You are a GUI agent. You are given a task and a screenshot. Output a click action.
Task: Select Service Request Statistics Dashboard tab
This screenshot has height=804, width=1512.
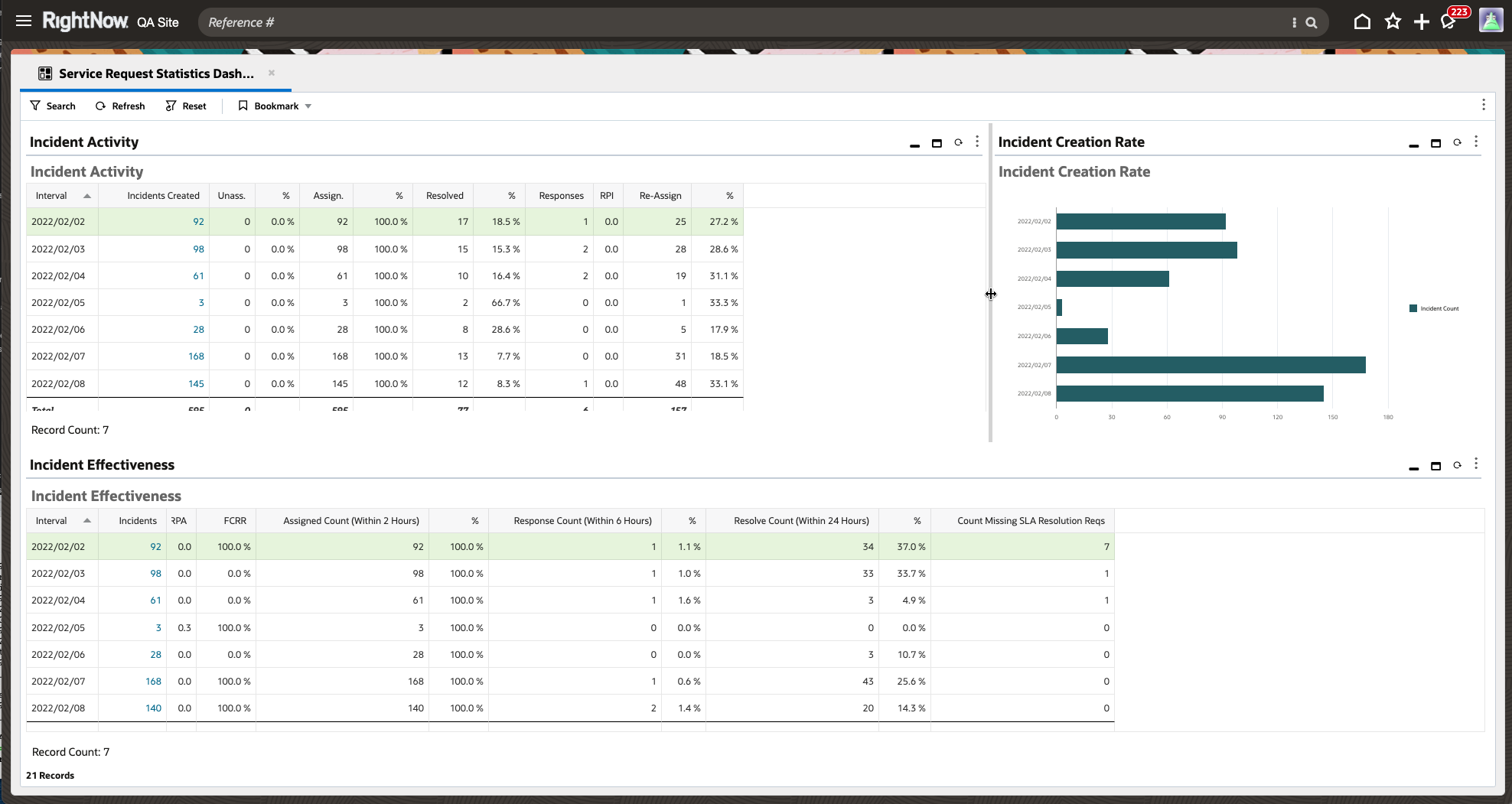pyautogui.click(x=156, y=73)
